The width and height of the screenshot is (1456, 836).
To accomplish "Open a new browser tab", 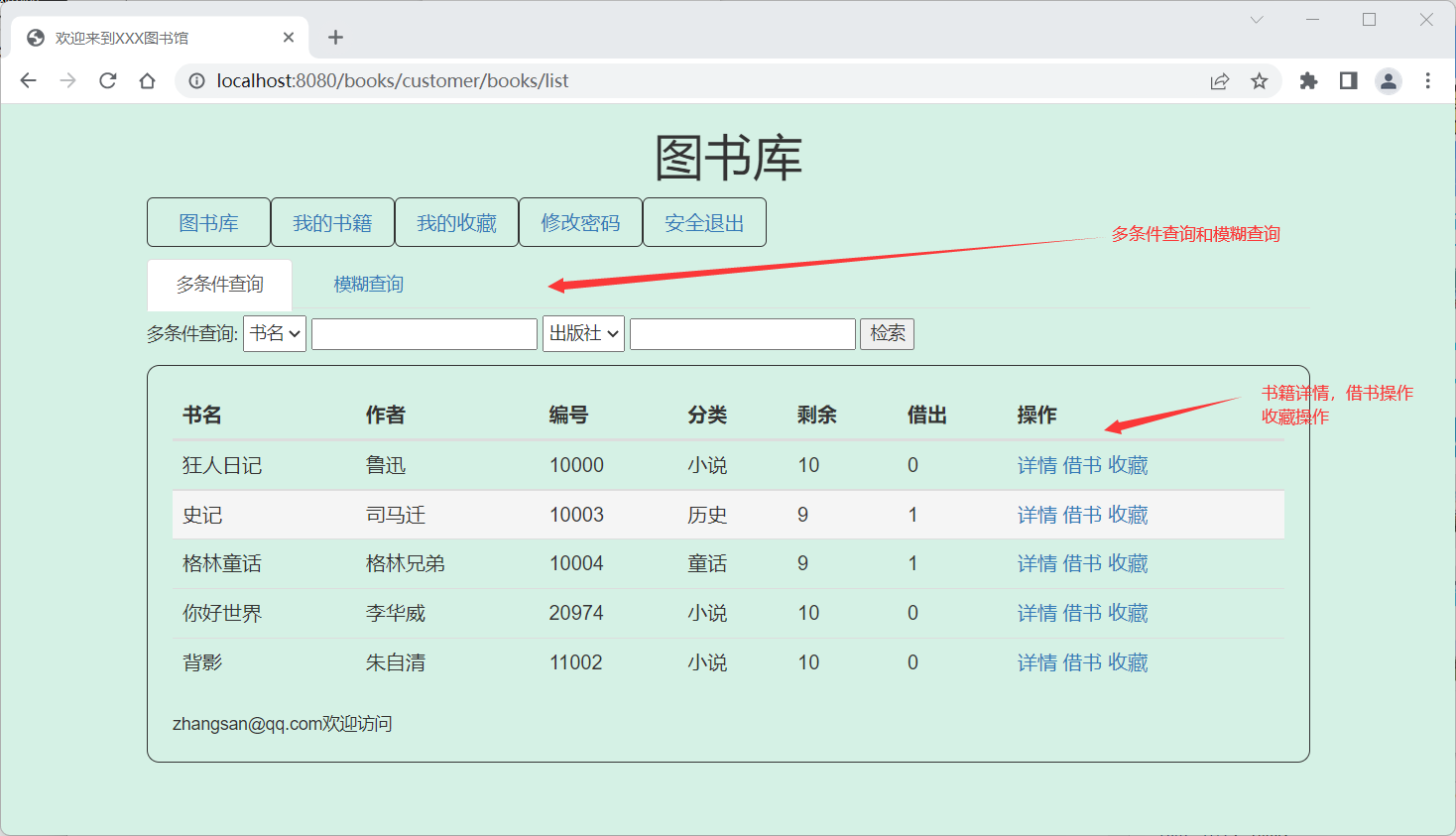I will tap(336, 38).
